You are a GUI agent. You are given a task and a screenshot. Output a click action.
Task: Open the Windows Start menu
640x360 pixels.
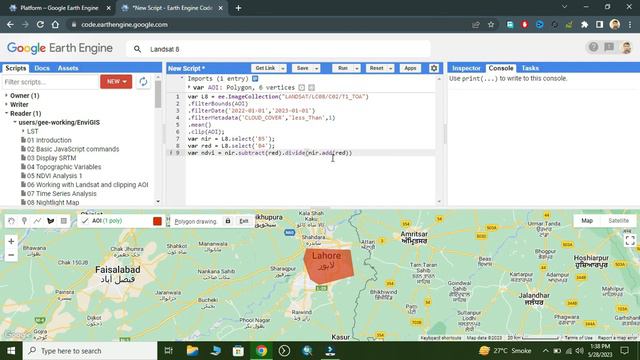pos(11,351)
